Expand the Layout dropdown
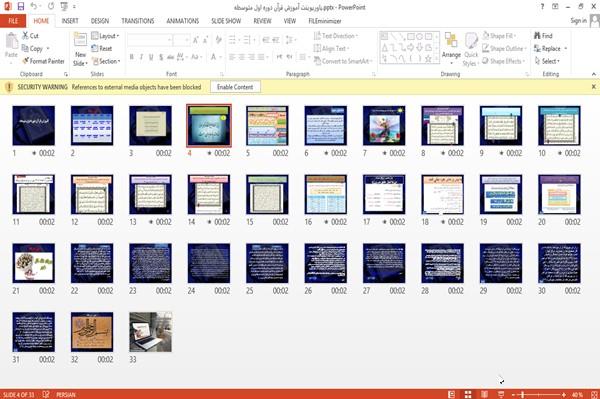This screenshot has height=399, width=600. [105, 36]
